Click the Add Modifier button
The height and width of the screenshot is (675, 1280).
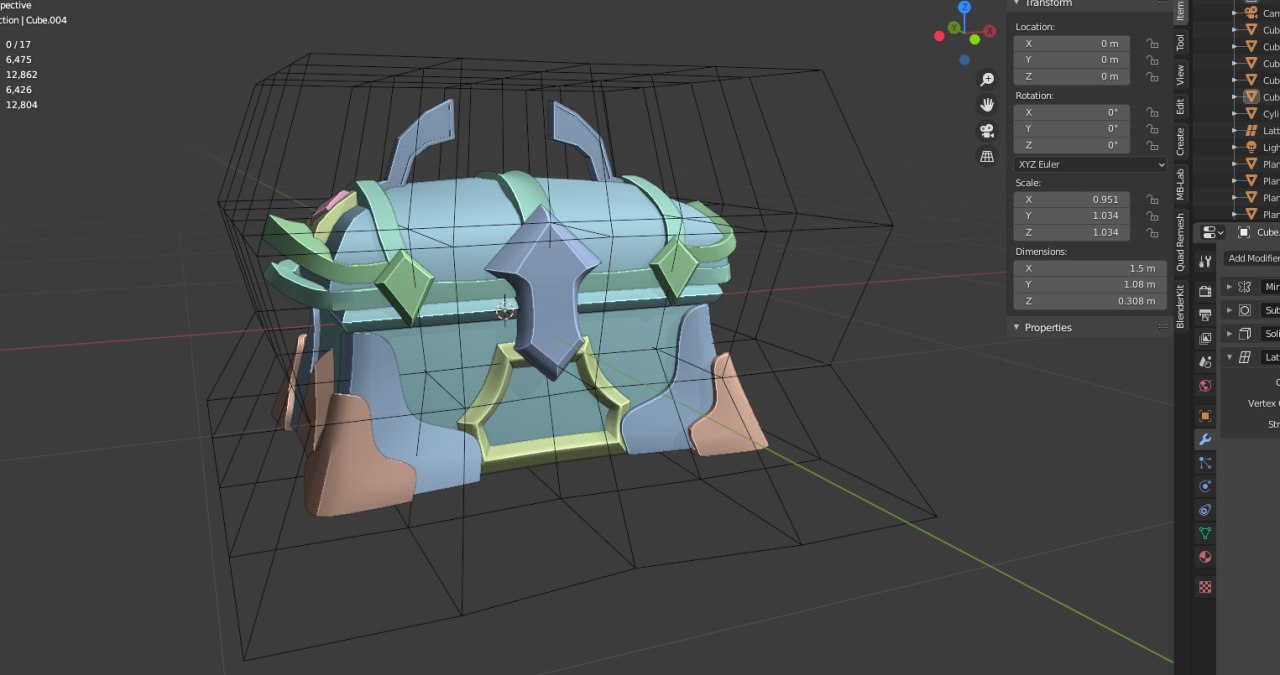coord(1251,258)
